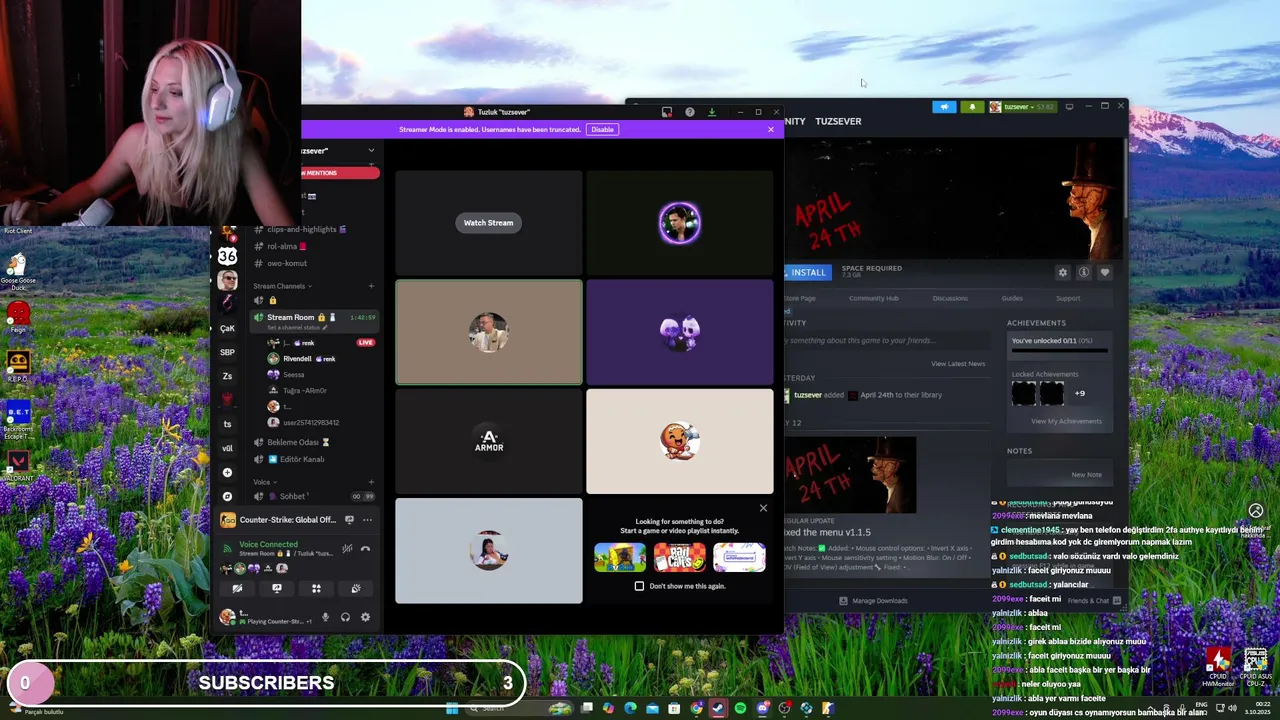Screen dimensions: 1280x720
Task: Expand the tuzsever server dropdown menu
Action: point(371,151)
